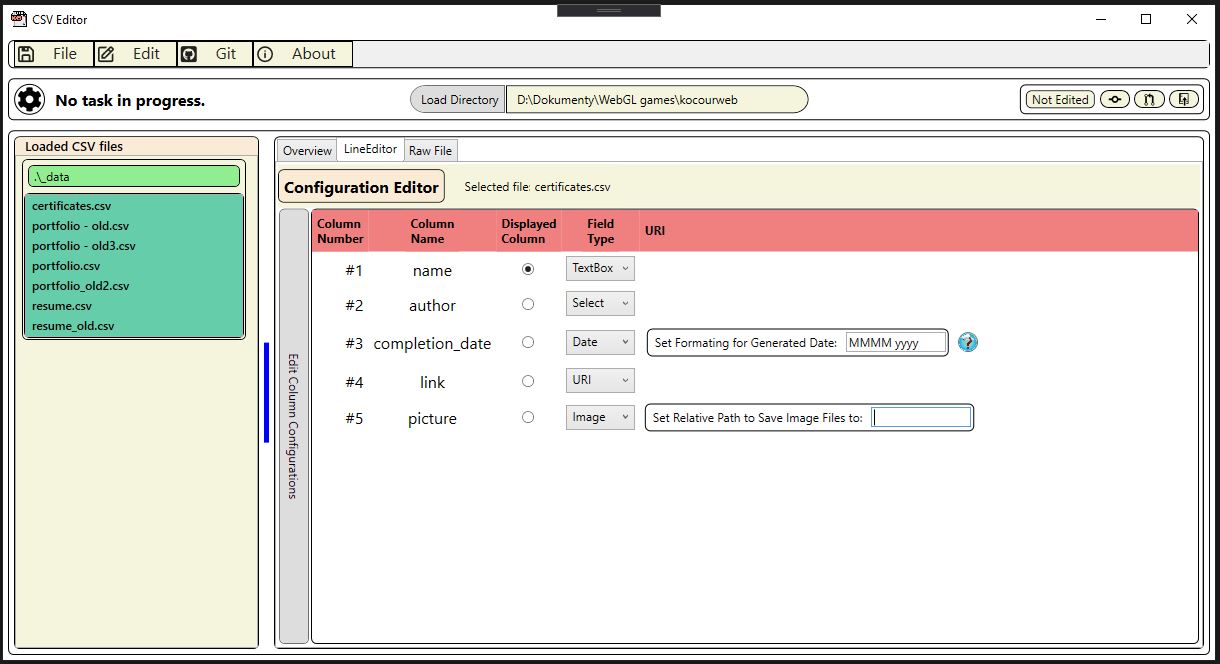1220x664 pixels.
Task: Click the Load Directory button
Action: click(x=459, y=99)
